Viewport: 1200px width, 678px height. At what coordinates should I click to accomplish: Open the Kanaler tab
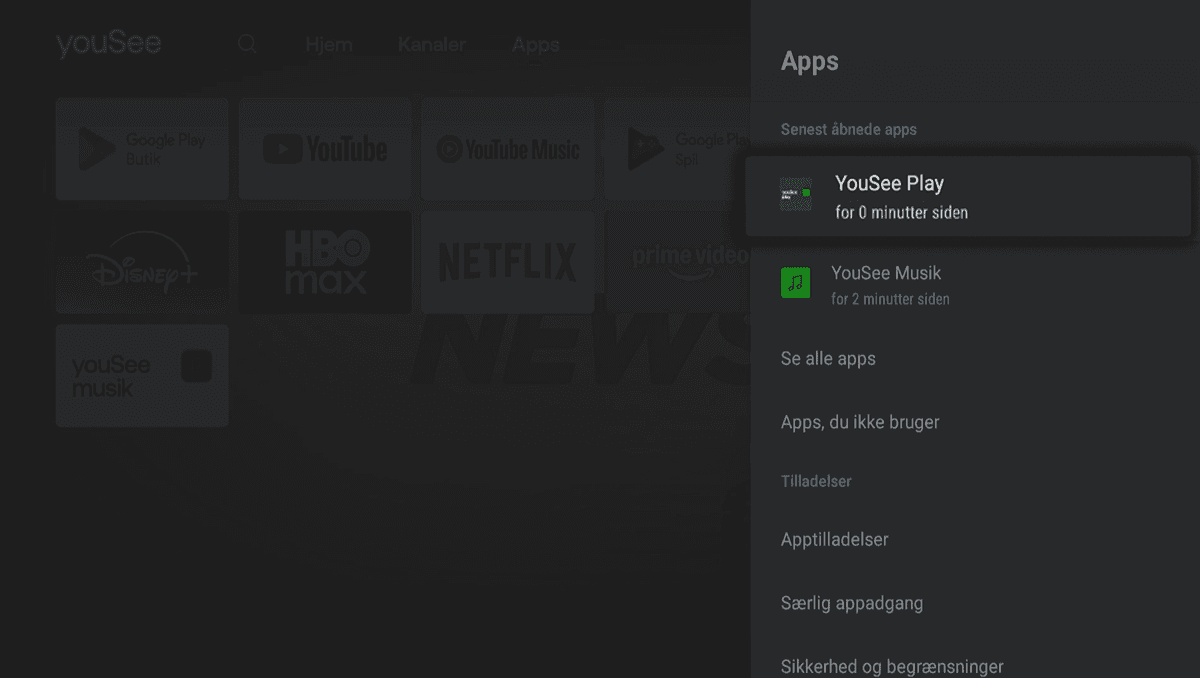pyautogui.click(x=431, y=44)
